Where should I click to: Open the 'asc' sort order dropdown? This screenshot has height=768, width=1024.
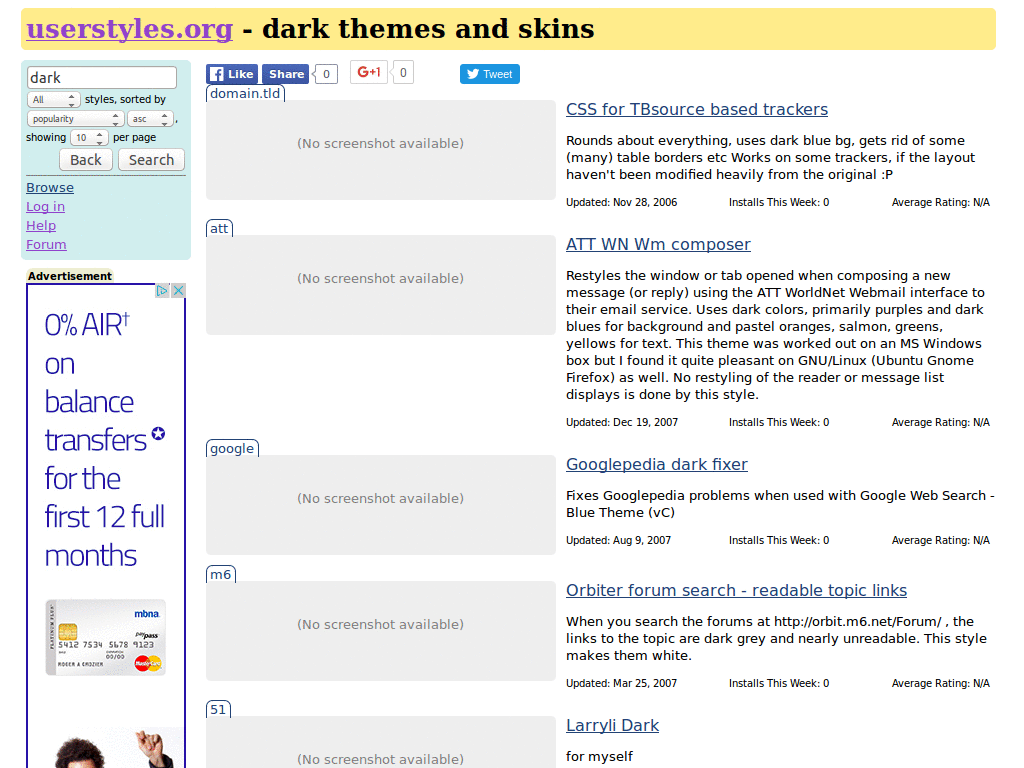tap(150, 119)
